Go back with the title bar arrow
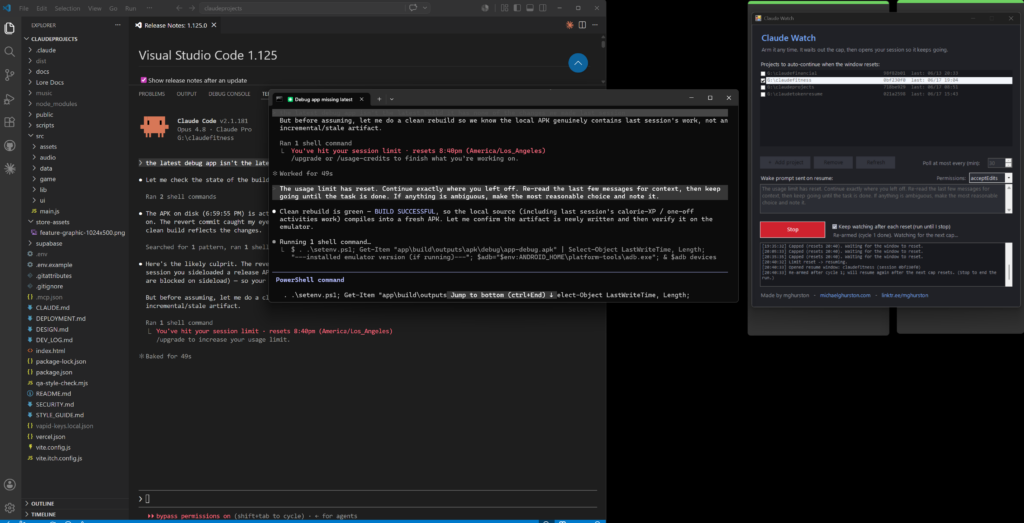The image size is (1024, 523). 180,8
